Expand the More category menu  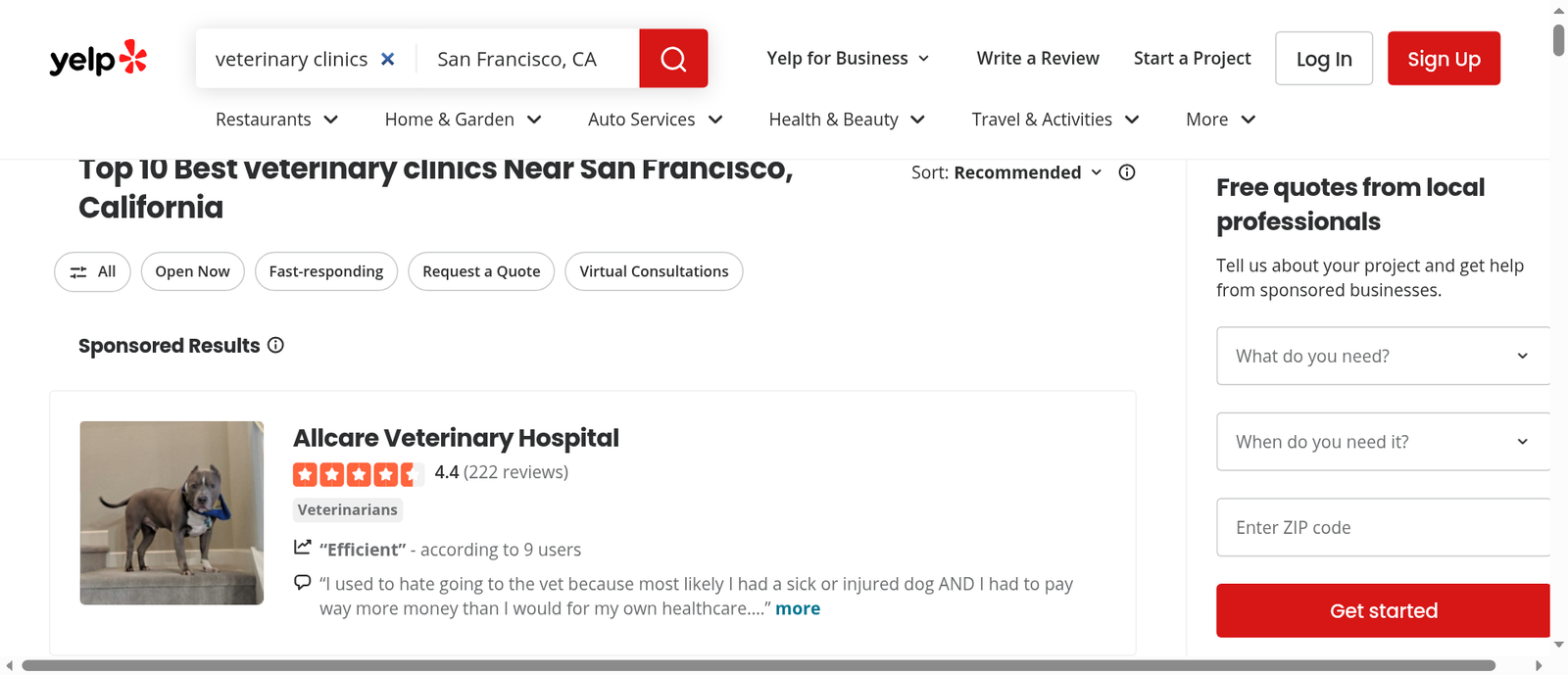click(x=1220, y=120)
